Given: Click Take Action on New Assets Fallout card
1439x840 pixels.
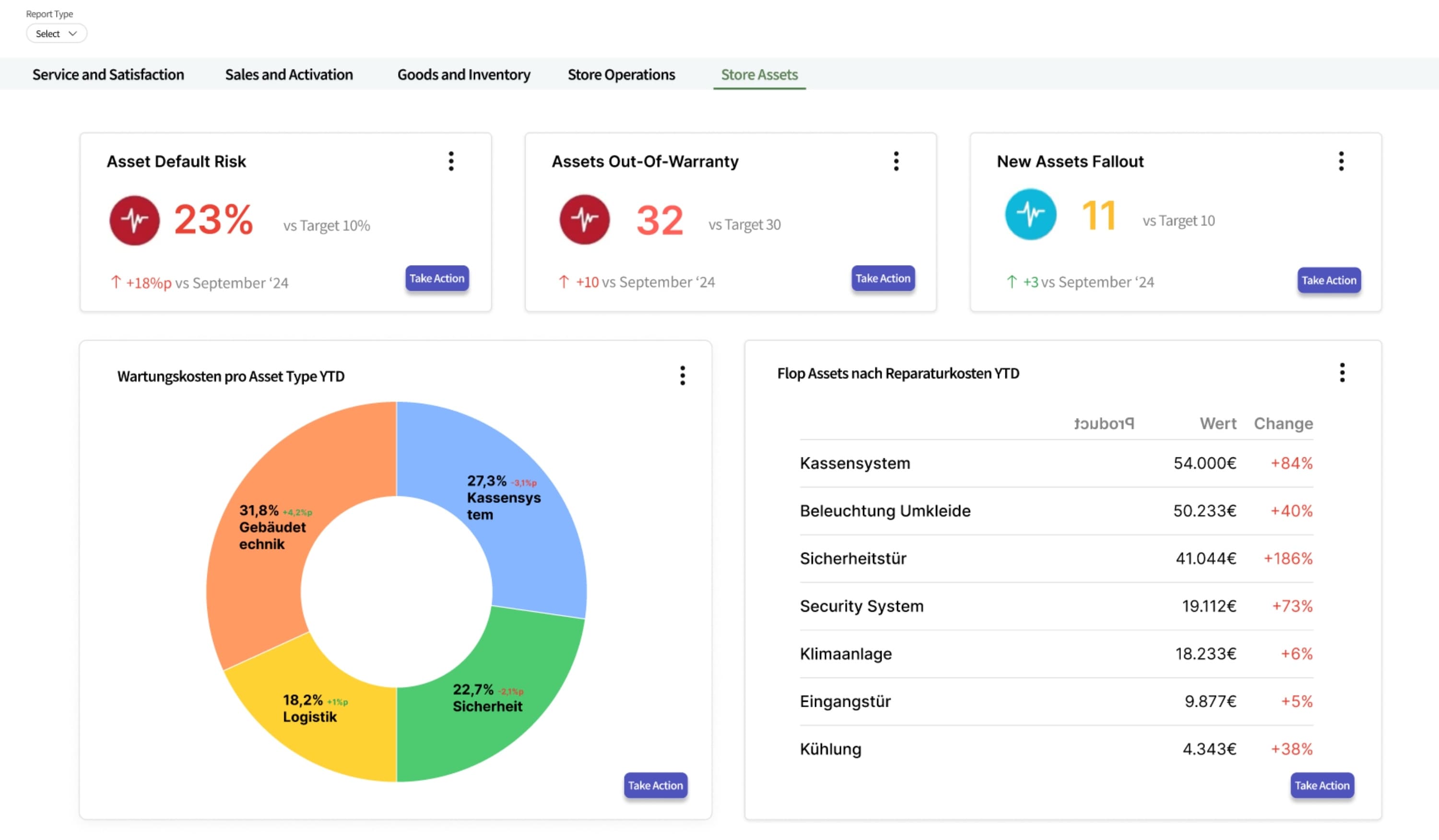Looking at the screenshot, I should pyautogui.click(x=1329, y=280).
